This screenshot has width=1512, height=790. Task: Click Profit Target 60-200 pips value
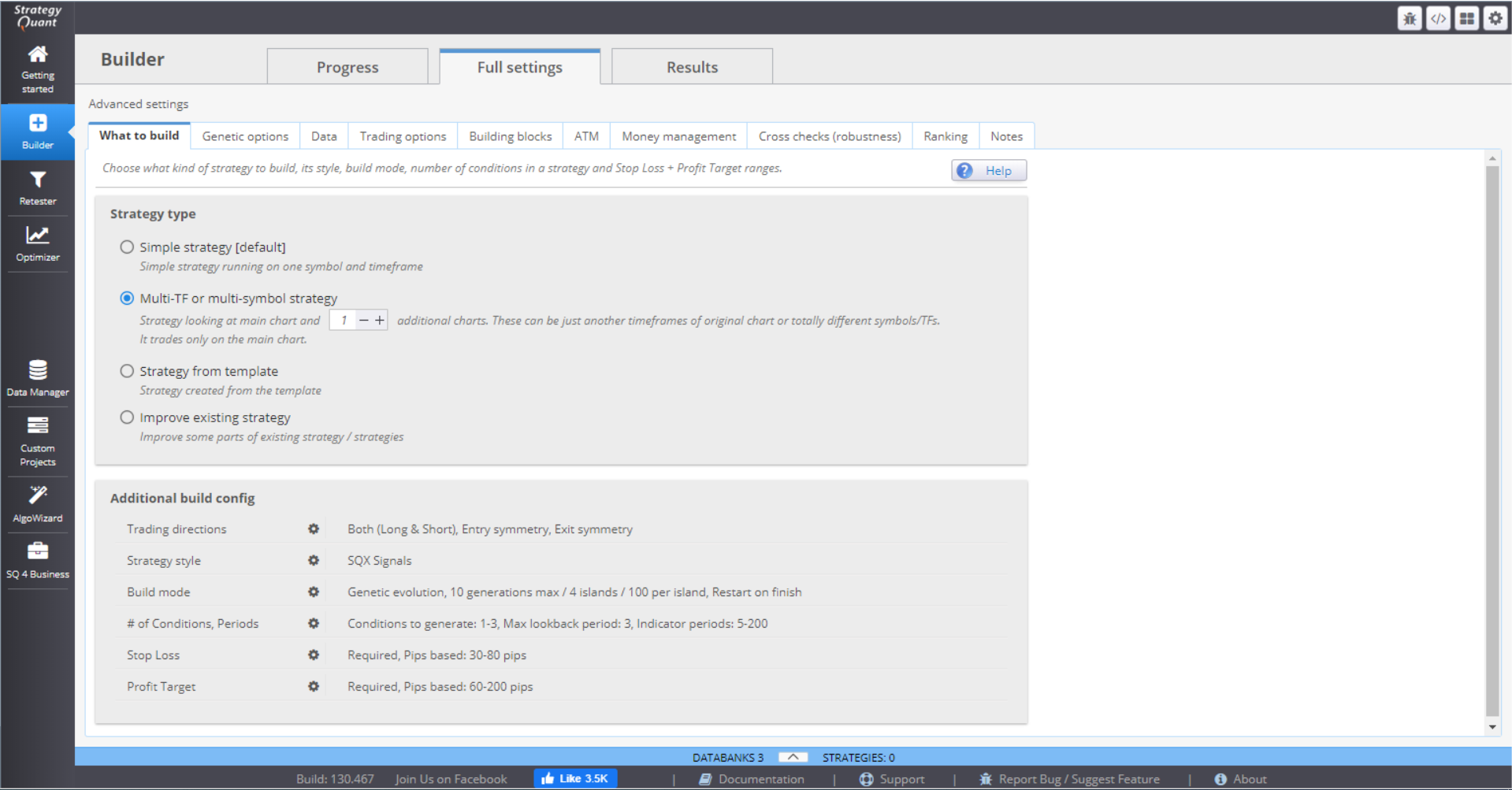tap(440, 687)
